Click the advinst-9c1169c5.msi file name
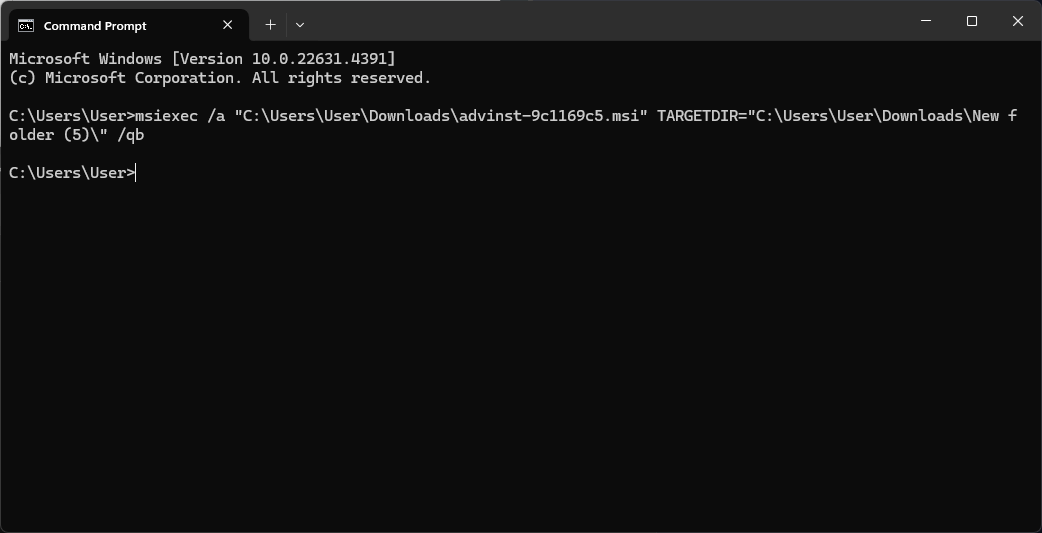The image size is (1042, 533). point(549,116)
